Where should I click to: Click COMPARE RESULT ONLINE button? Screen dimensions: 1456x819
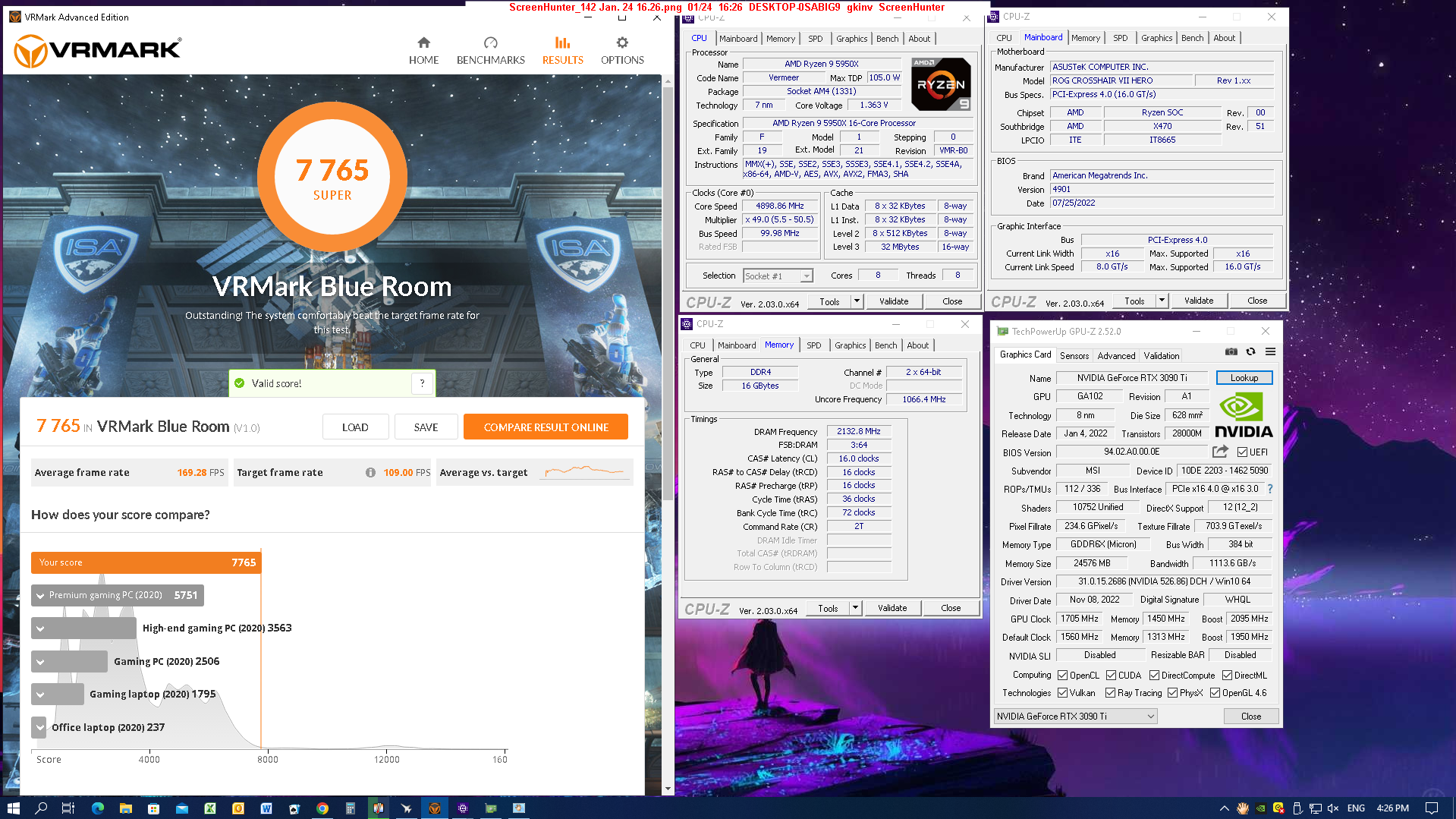pyautogui.click(x=546, y=427)
